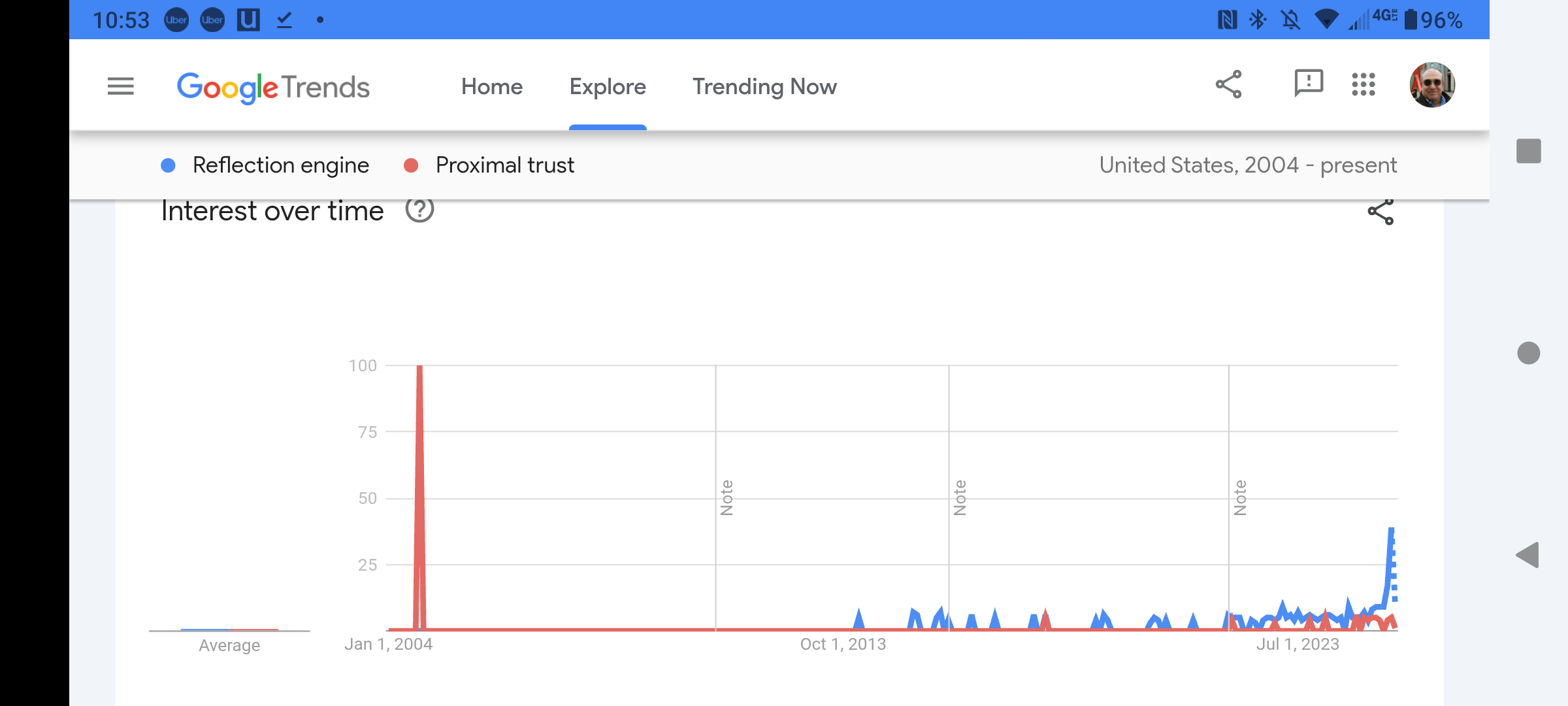Image resolution: width=1568 pixels, height=706 pixels.
Task: Tap the Android back triangle button
Action: (x=1527, y=555)
